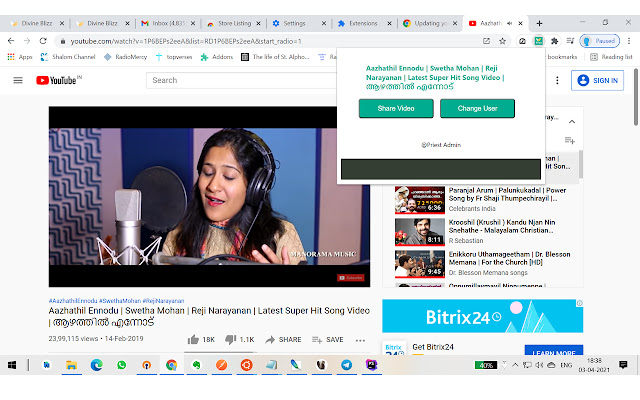Click the YouTube Search field

click(243, 80)
